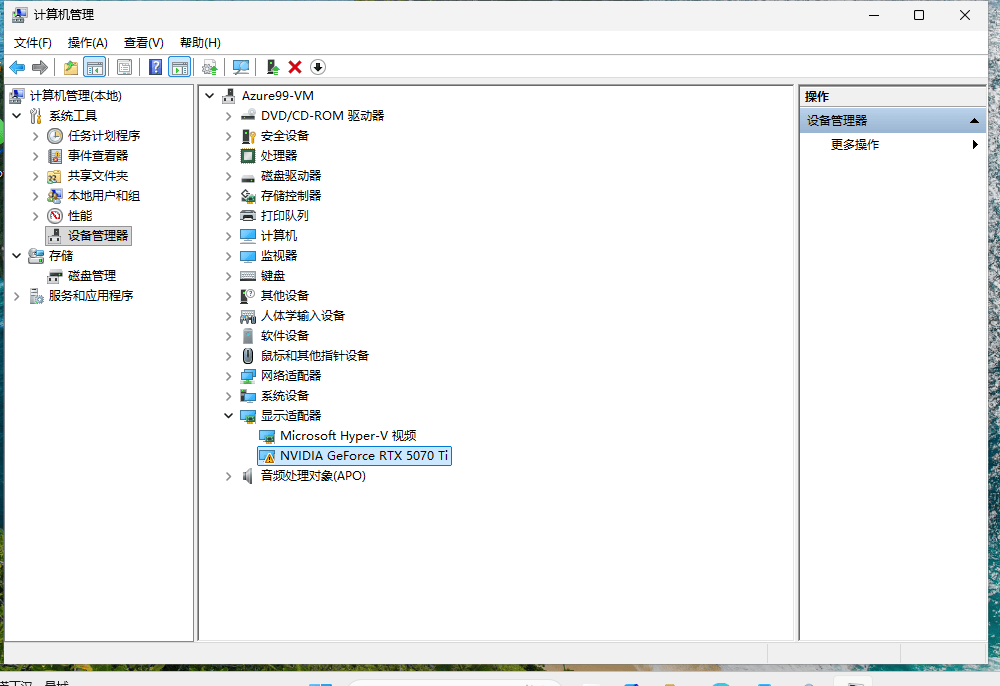
Task: Select NVIDIA GeForce RTX 5070 Ti device
Action: click(364, 455)
